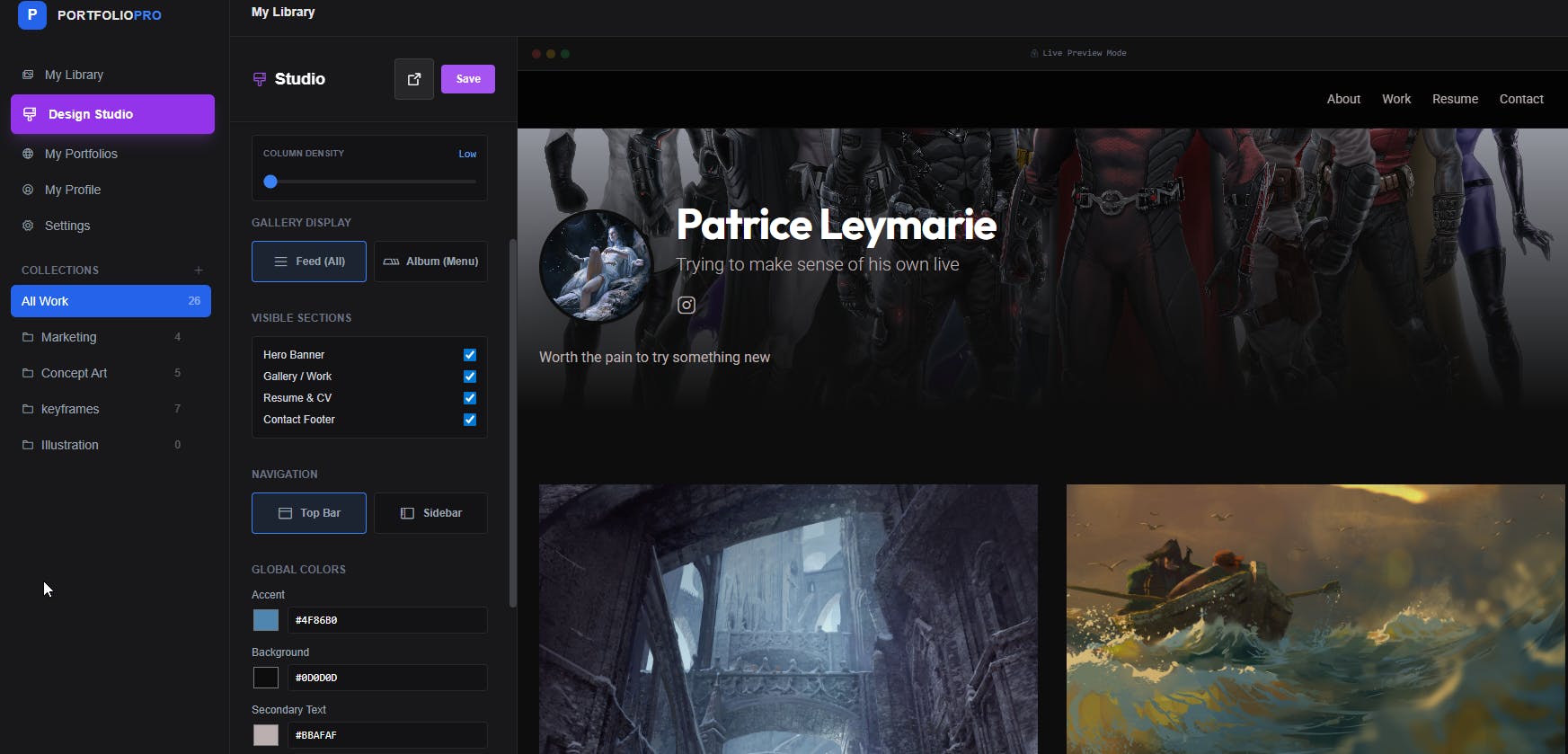1568x754 pixels.
Task: Open the Secondary Text color swatch
Action: pos(266,735)
